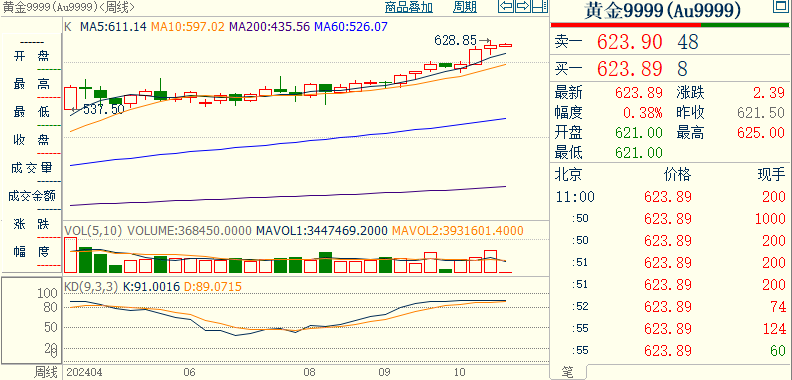The image size is (792, 380).
Task: Click the window icon beside 黄金9999 title
Action: 781,7
